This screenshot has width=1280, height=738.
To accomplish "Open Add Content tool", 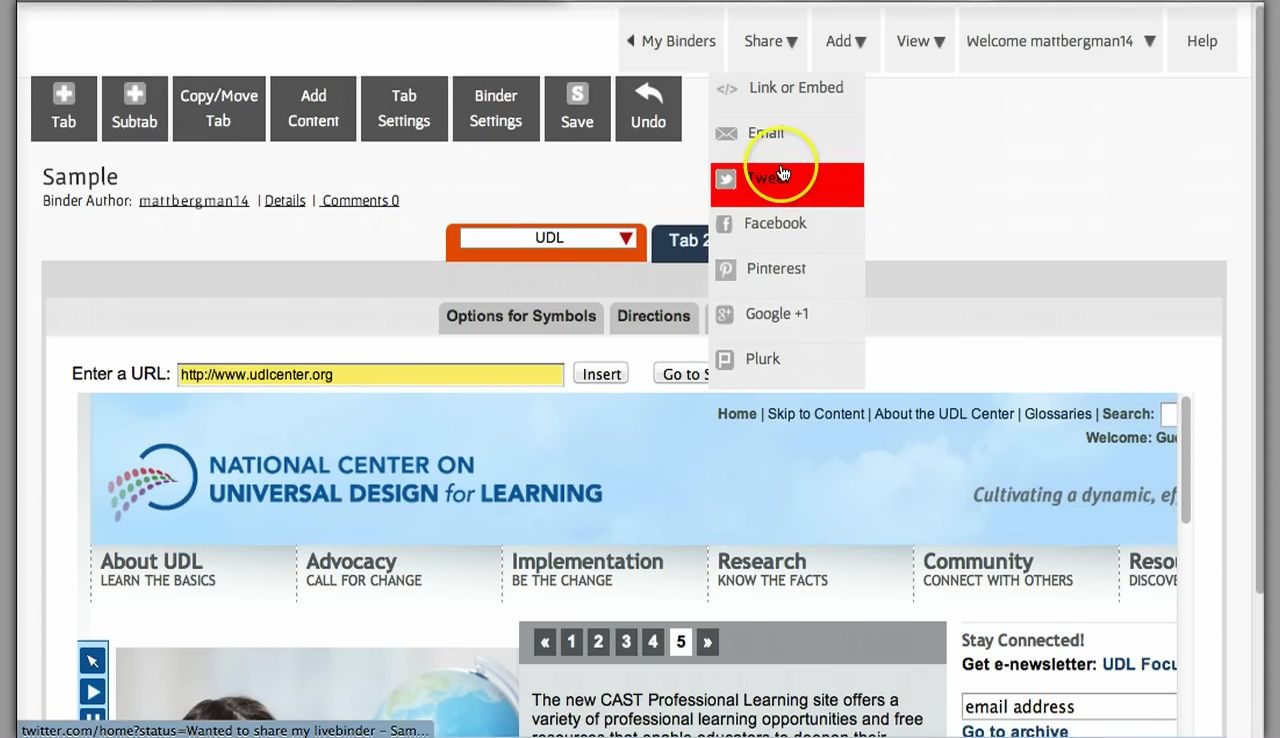I will (313, 108).
